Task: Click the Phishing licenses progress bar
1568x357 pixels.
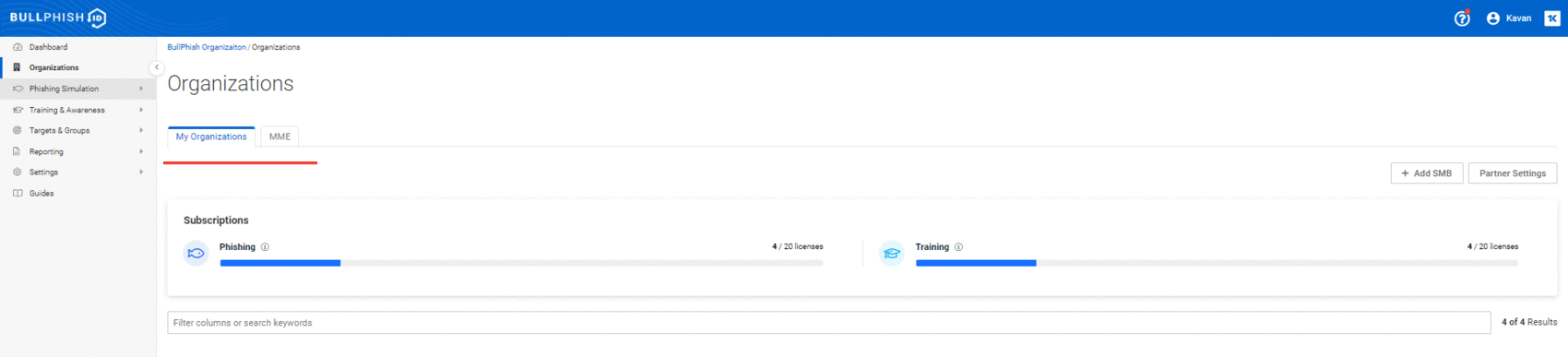Action: (x=521, y=263)
